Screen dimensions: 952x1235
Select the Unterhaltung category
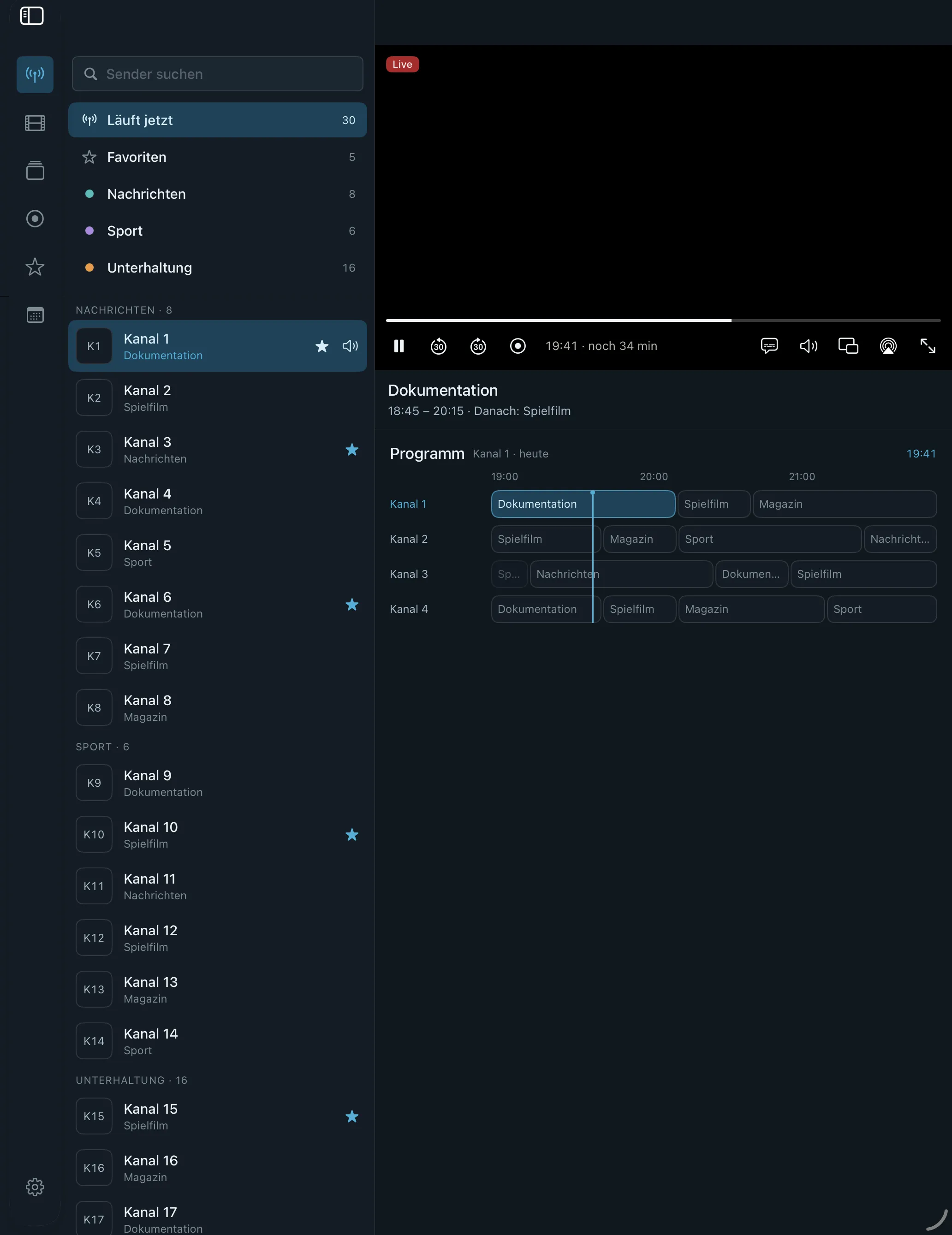(x=218, y=267)
